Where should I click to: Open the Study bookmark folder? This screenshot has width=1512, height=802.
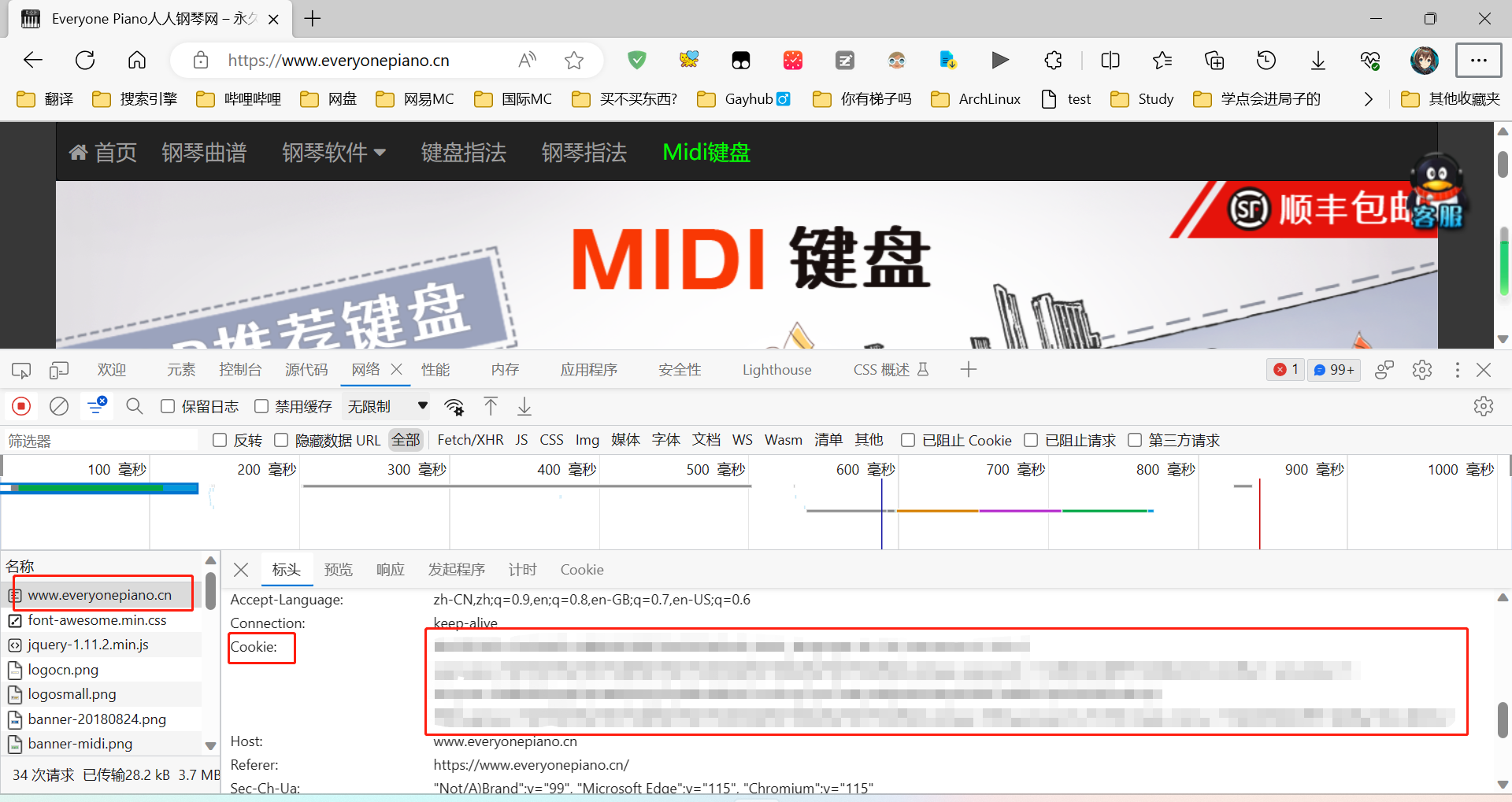point(1143,99)
